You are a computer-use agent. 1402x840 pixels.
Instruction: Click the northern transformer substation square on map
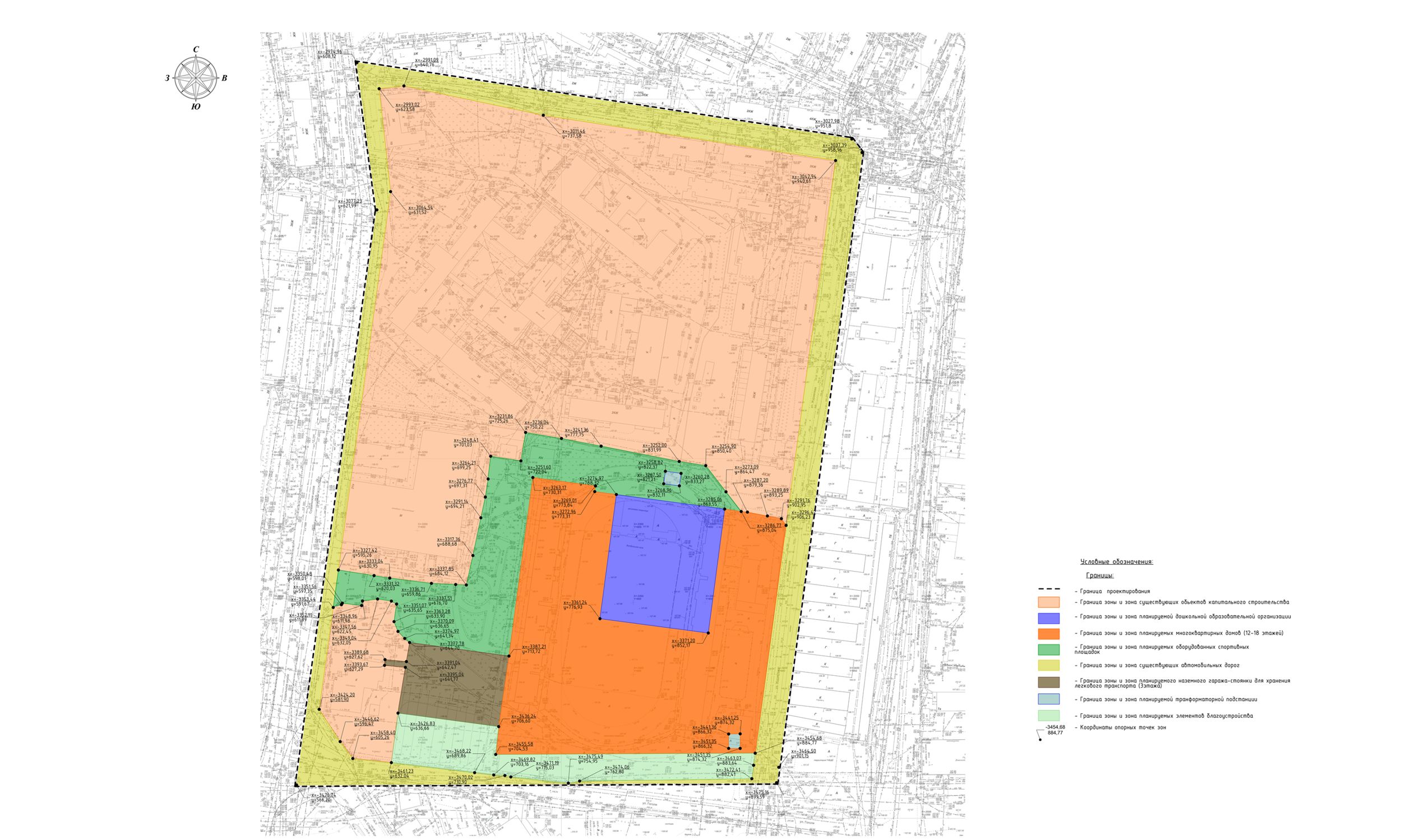[x=672, y=479]
